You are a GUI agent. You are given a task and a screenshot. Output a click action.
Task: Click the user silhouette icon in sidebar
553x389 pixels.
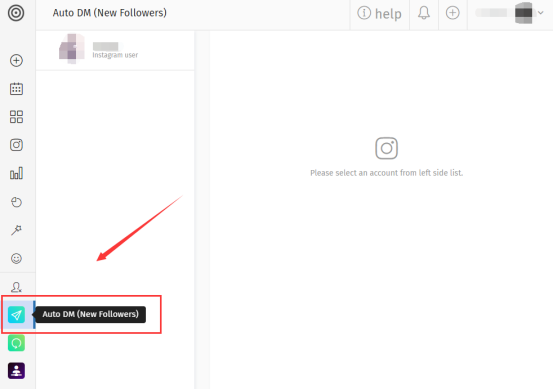16,287
